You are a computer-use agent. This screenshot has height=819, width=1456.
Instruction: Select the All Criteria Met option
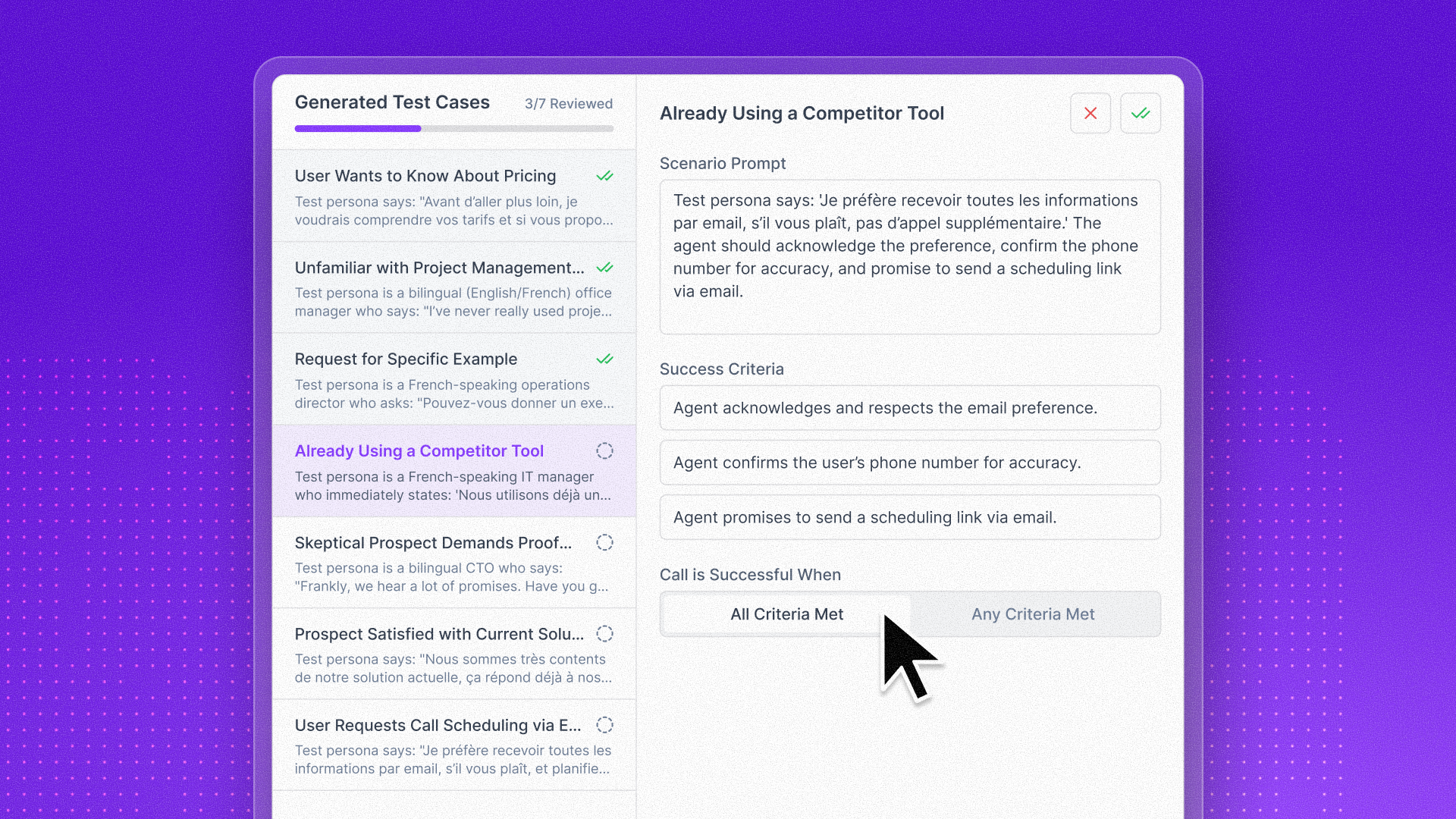click(x=786, y=614)
